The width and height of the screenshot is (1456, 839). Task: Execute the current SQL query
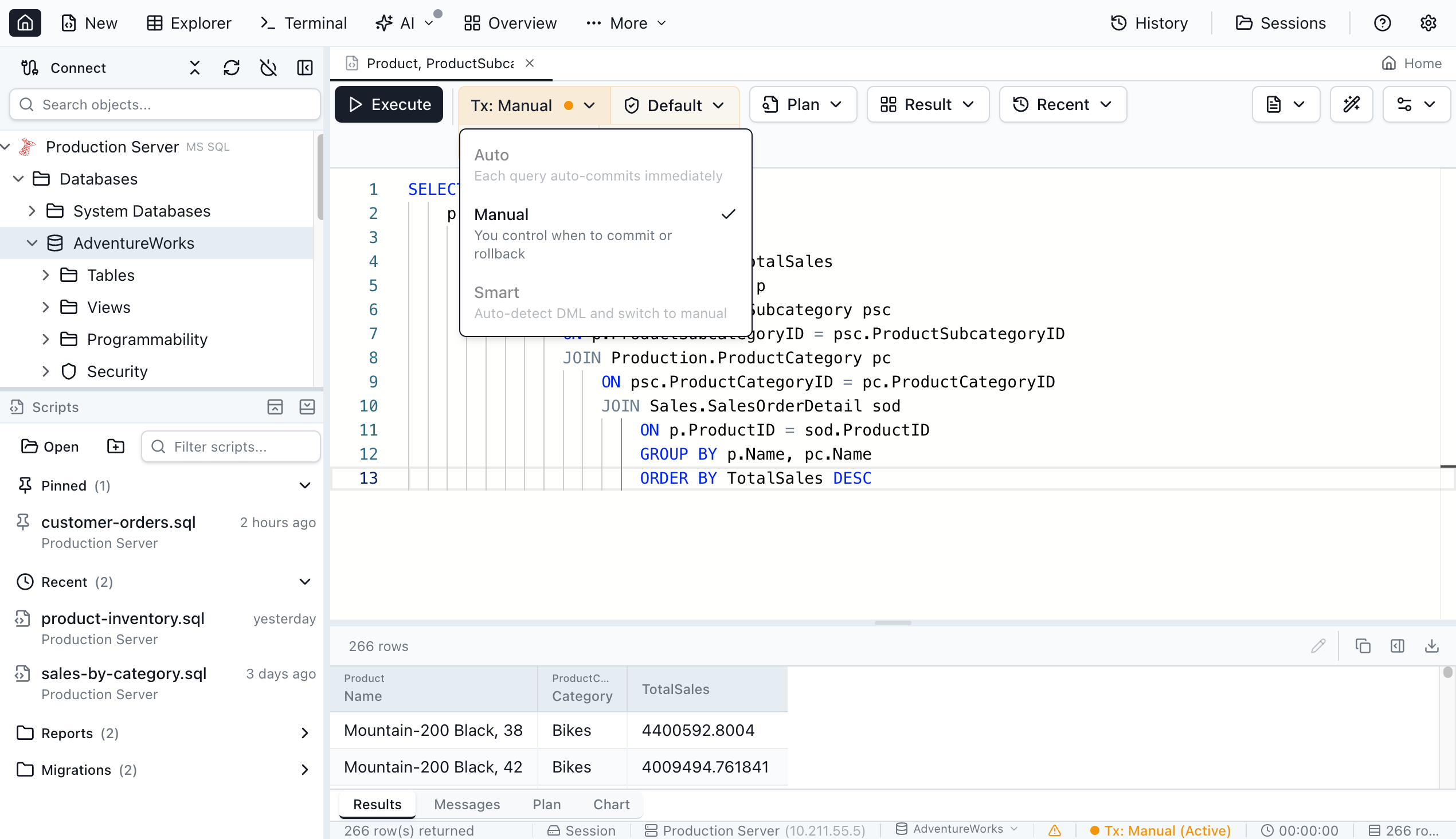389,104
